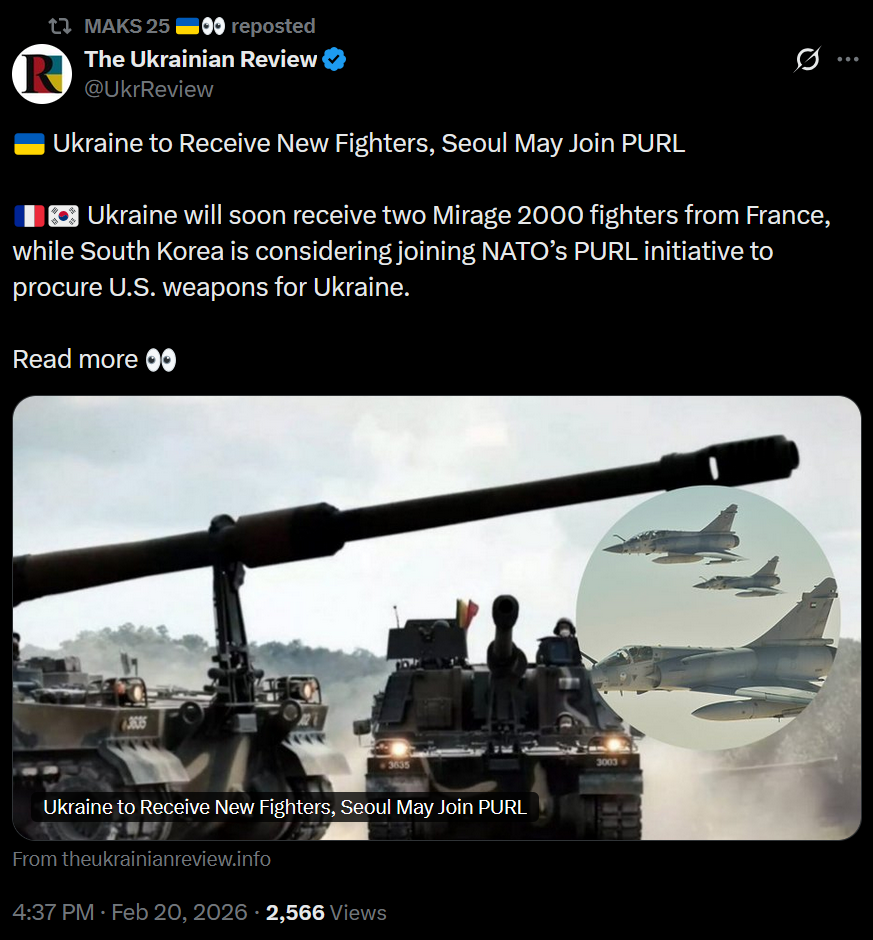
Task: Click the eyes emoji after Read more
Action: (x=161, y=360)
